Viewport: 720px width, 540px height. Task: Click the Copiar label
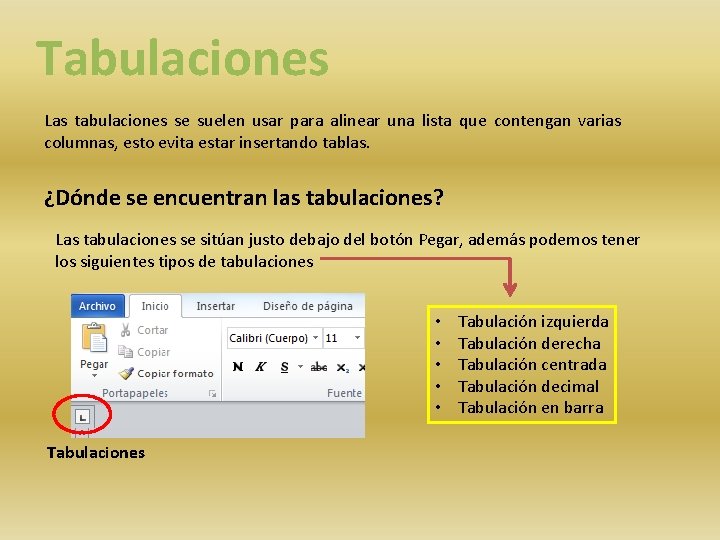[x=153, y=352]
